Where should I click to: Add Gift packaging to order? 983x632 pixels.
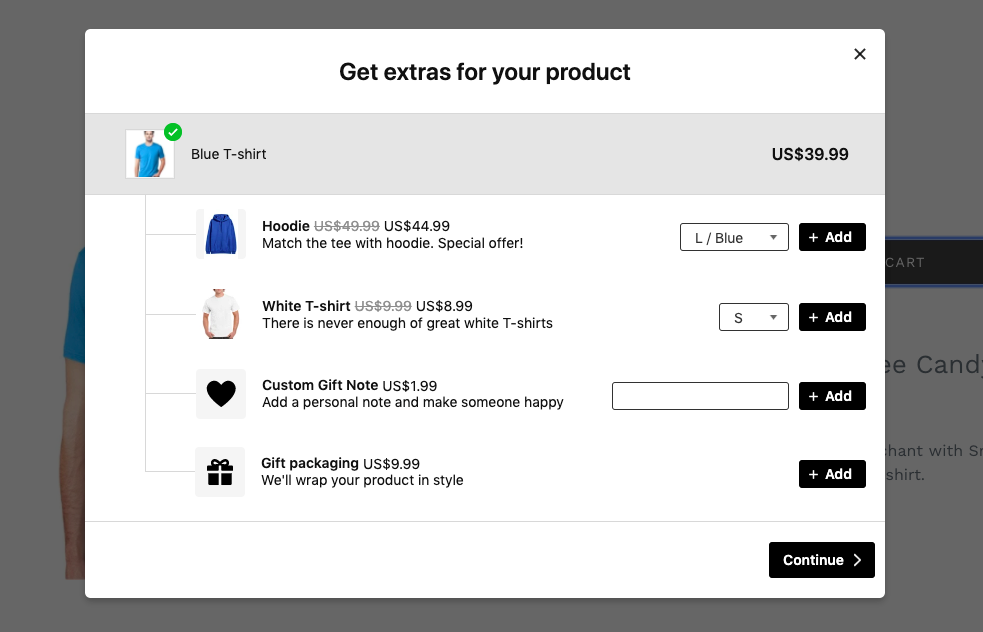(832, 474)
